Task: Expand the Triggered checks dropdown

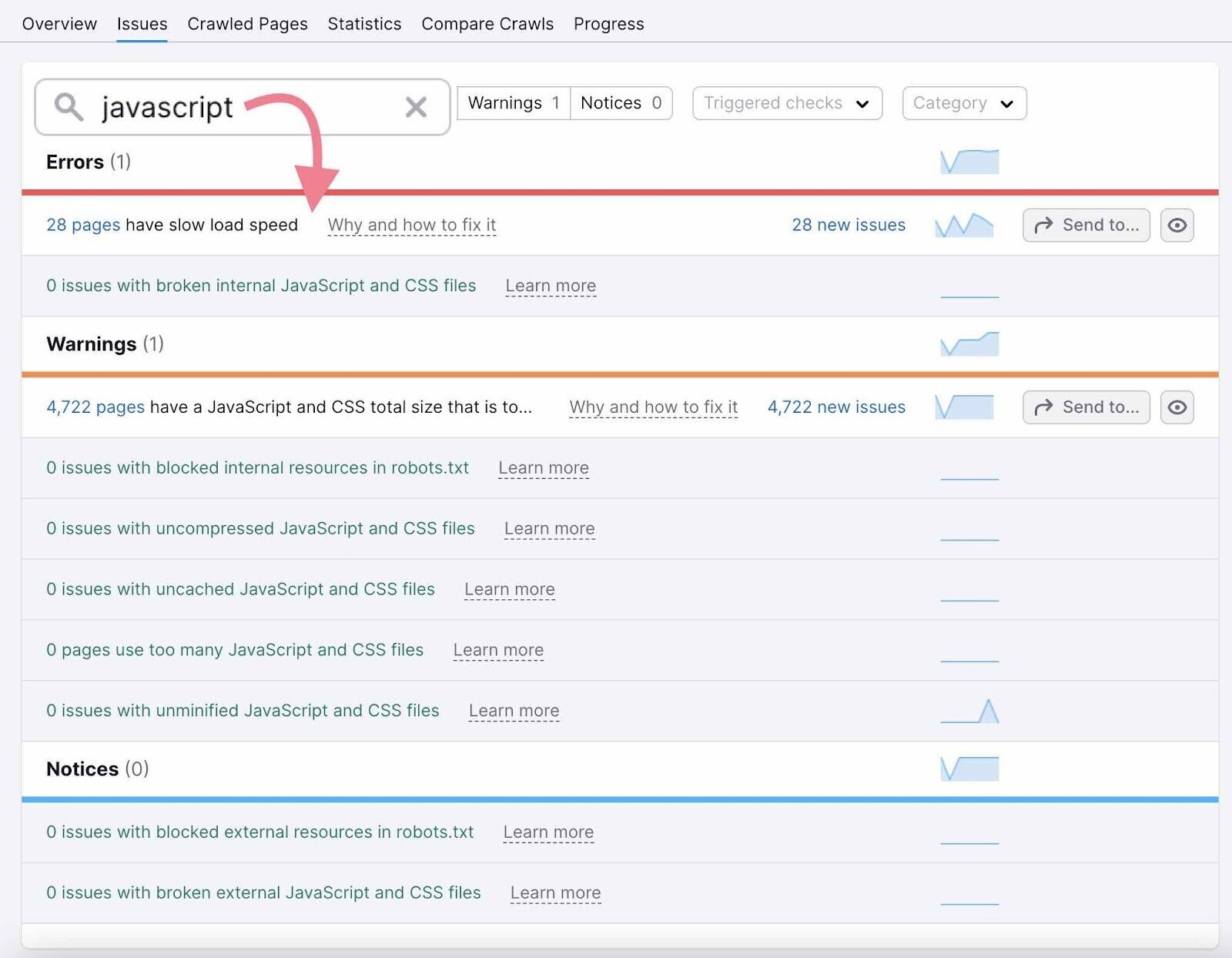Action: click(x=786, y=103)
